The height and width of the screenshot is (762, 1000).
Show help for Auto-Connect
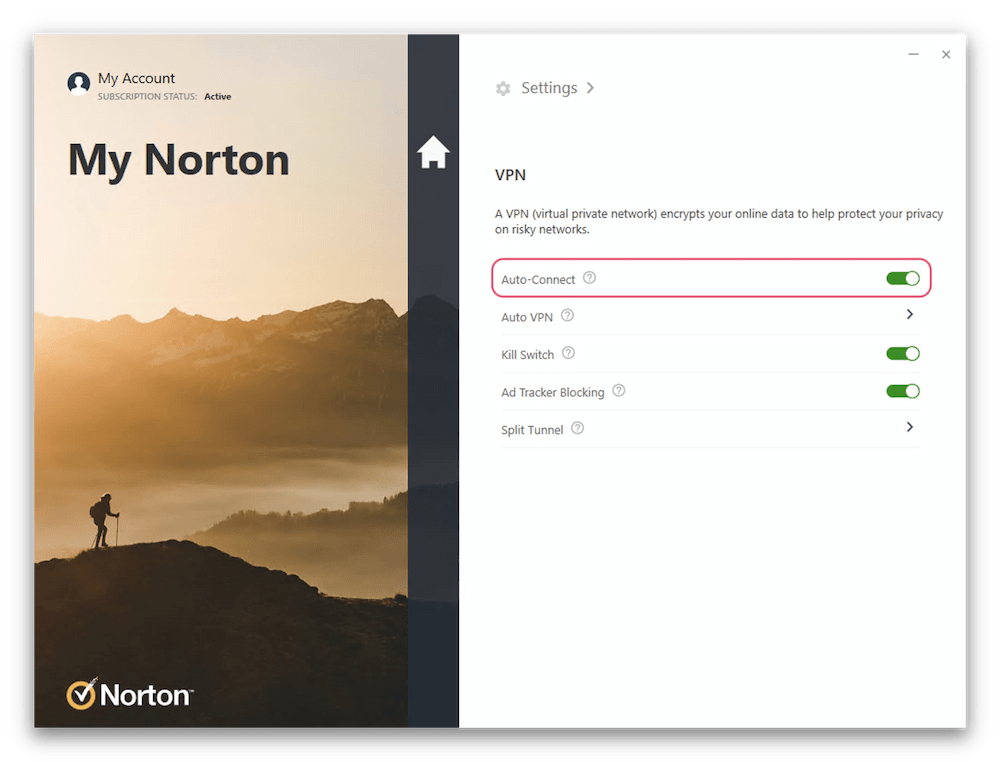[589, 277]
